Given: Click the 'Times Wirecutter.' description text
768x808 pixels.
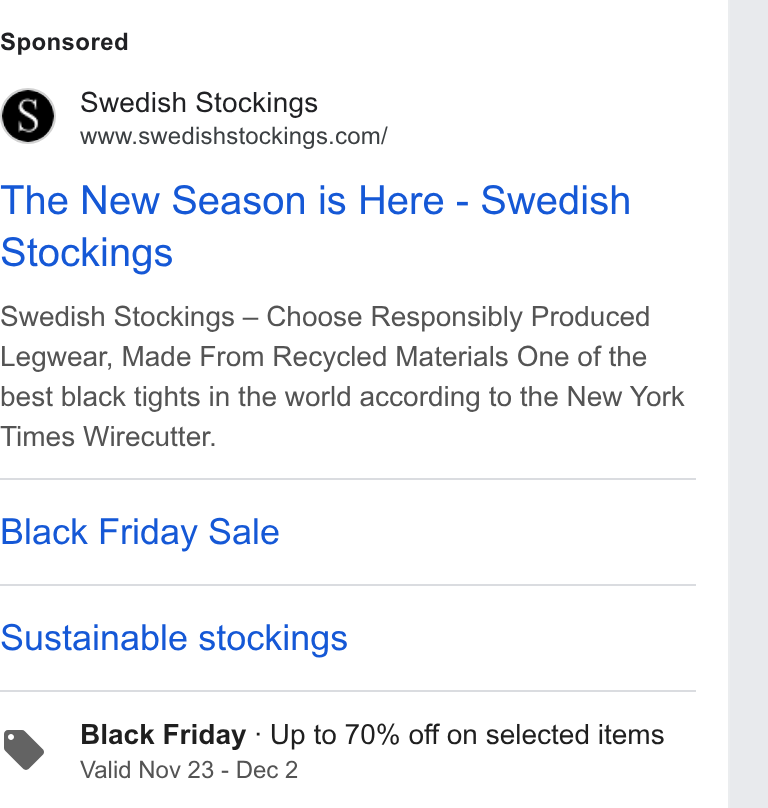Looking at the screenshot, I should tap(108, 437).
